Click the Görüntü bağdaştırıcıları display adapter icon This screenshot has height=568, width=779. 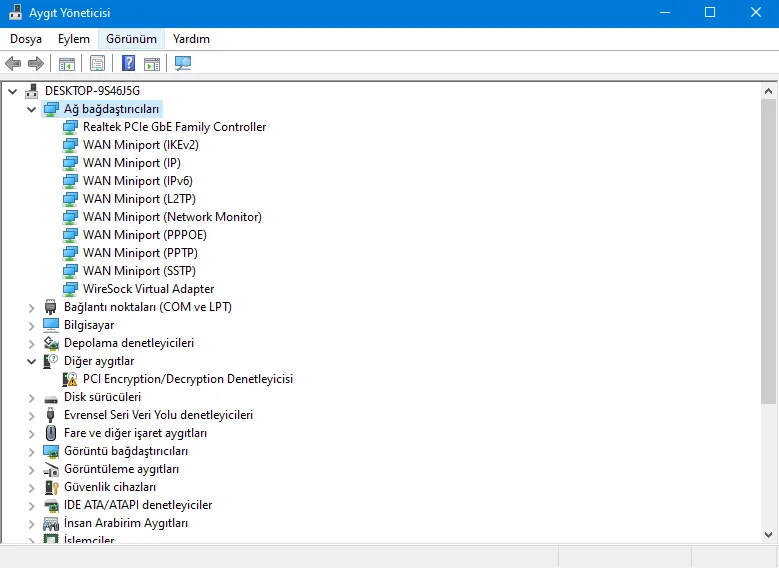point(51,451)
